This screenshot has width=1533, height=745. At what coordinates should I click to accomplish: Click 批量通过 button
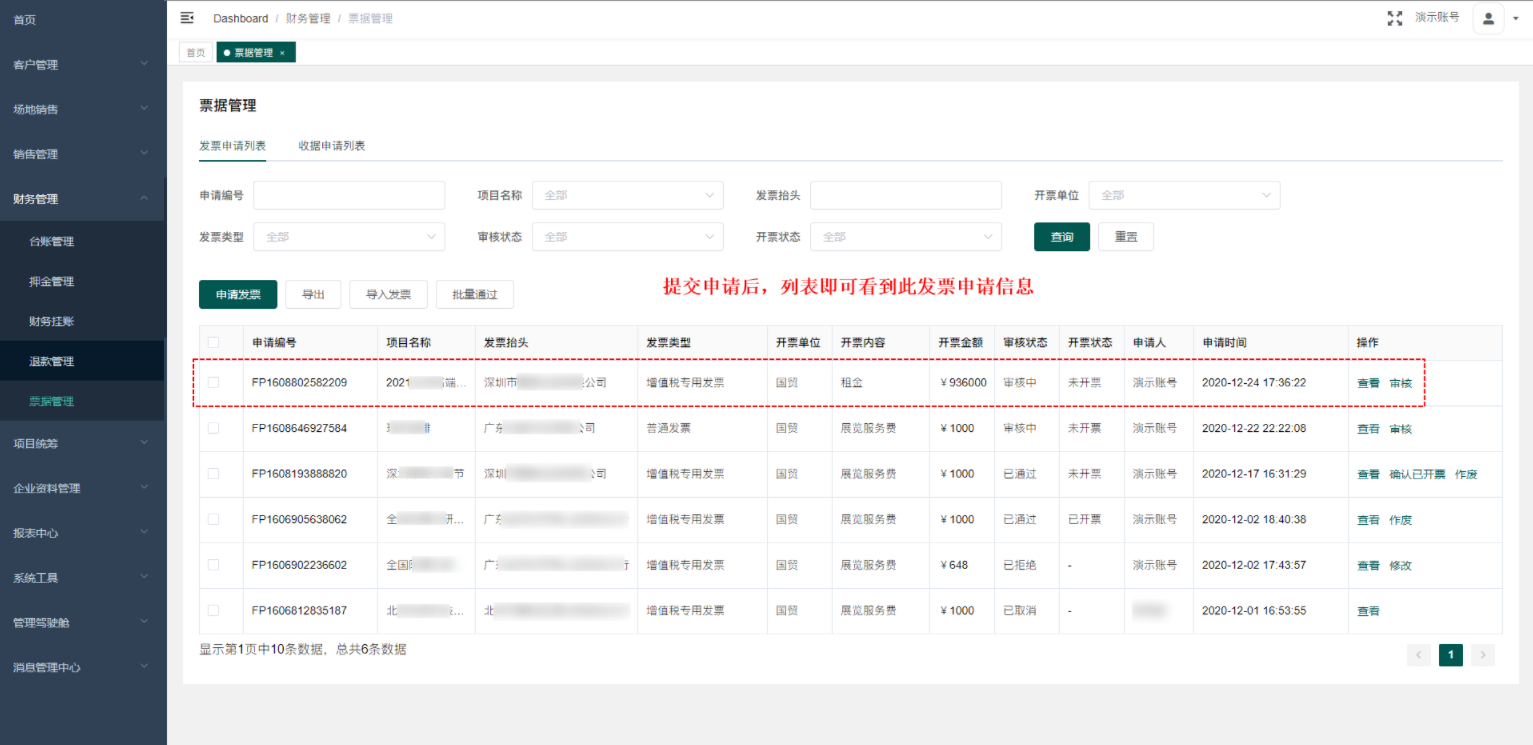(x=475, y=294)
